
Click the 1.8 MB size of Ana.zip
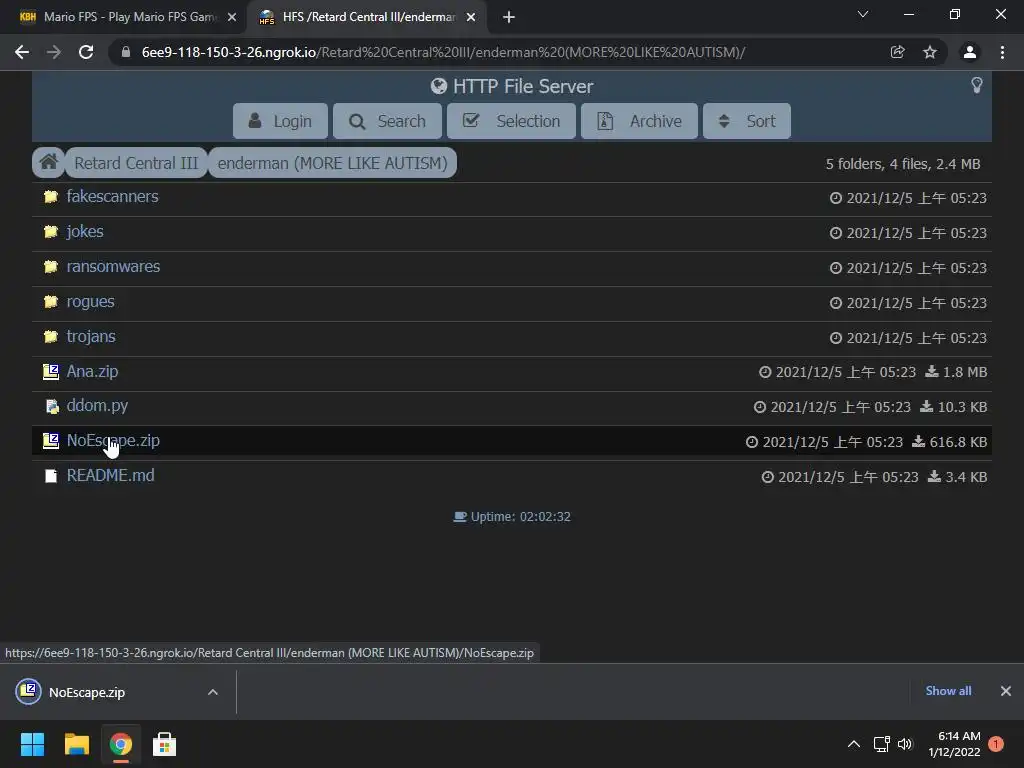point(965,372)
